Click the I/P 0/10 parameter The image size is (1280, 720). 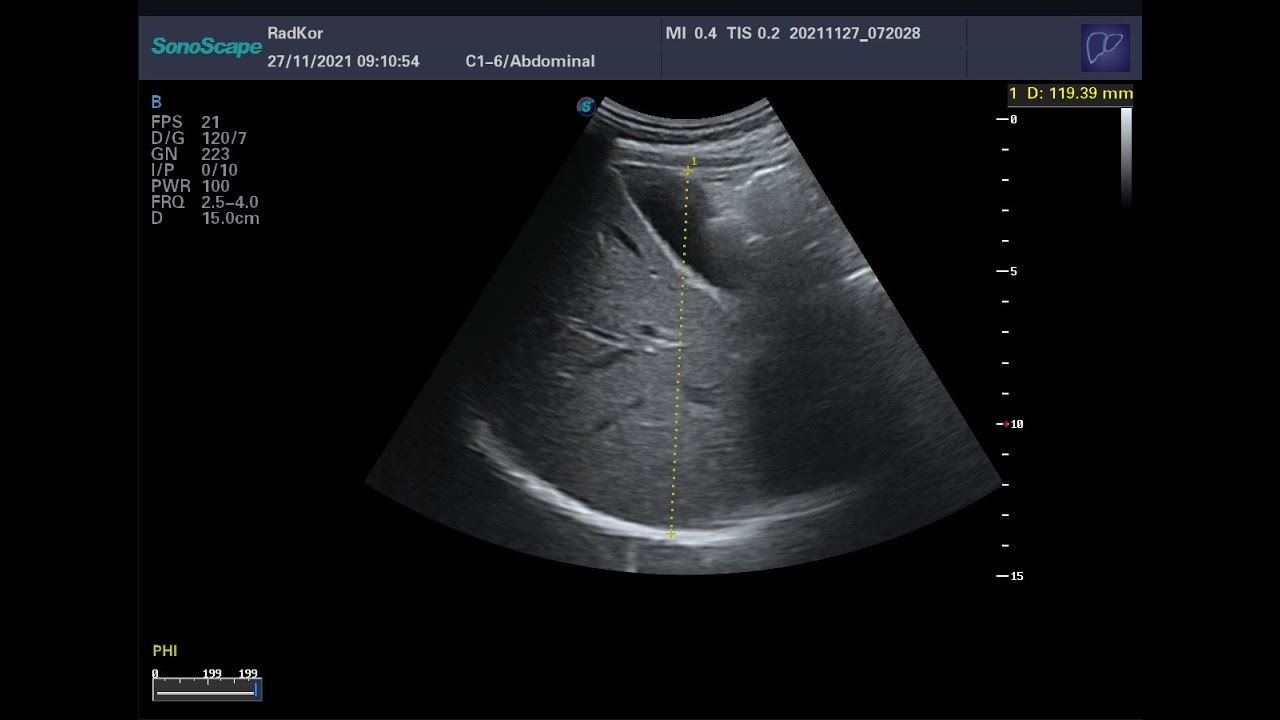194,170
